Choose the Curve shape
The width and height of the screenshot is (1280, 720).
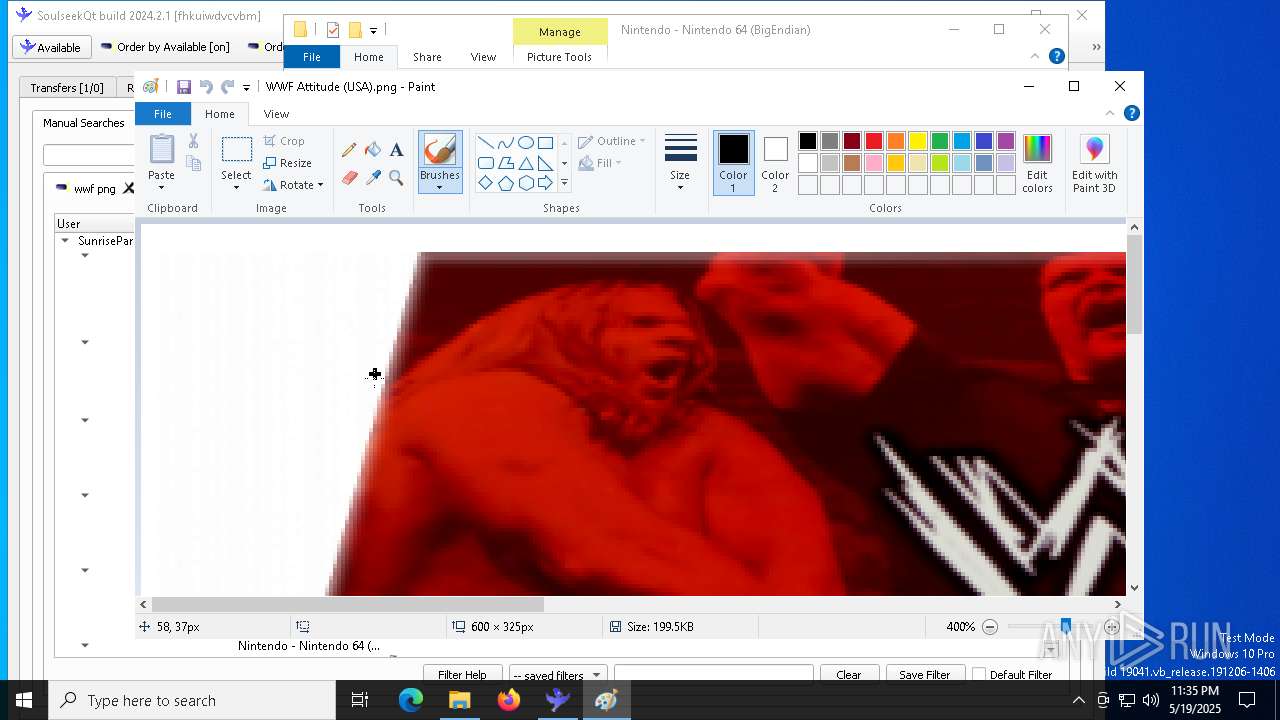point(505,142)
